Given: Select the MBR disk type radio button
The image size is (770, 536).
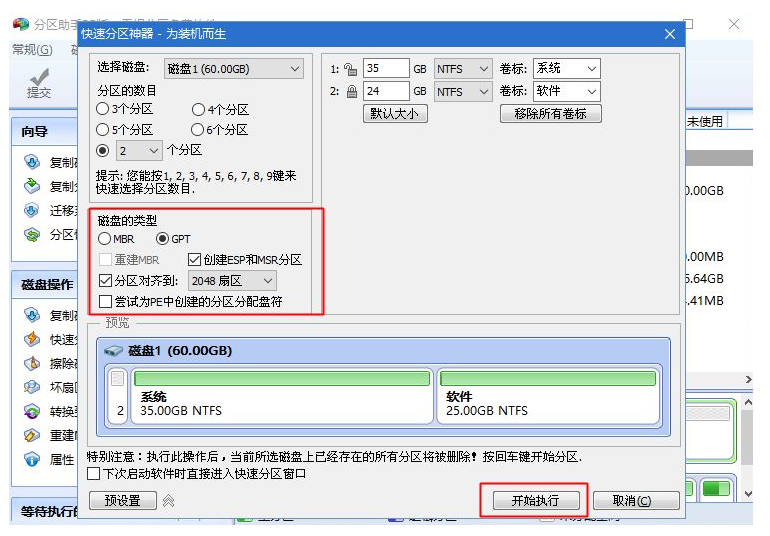Looking at the screenshot, I should tap(105, 239).
